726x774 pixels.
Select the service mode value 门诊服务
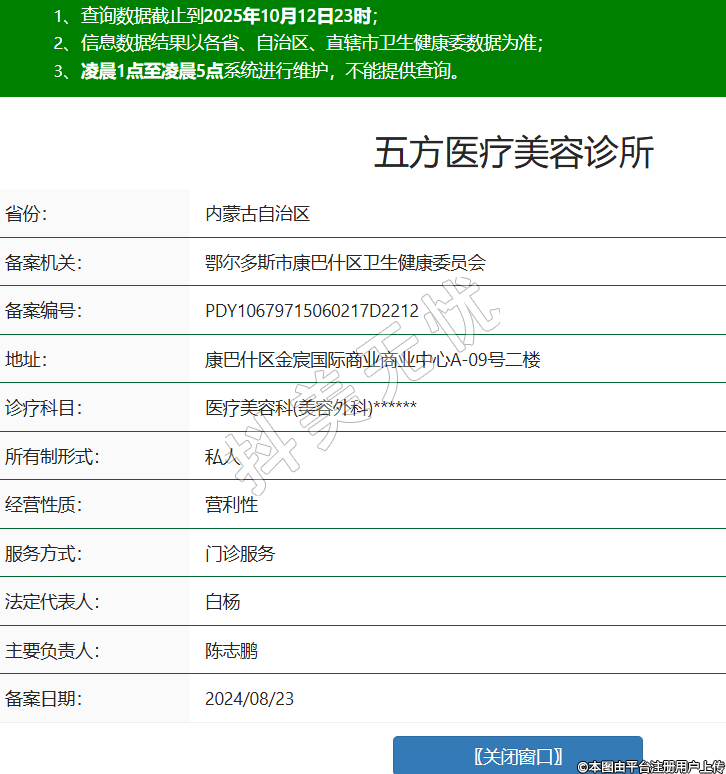pos(240,553)
